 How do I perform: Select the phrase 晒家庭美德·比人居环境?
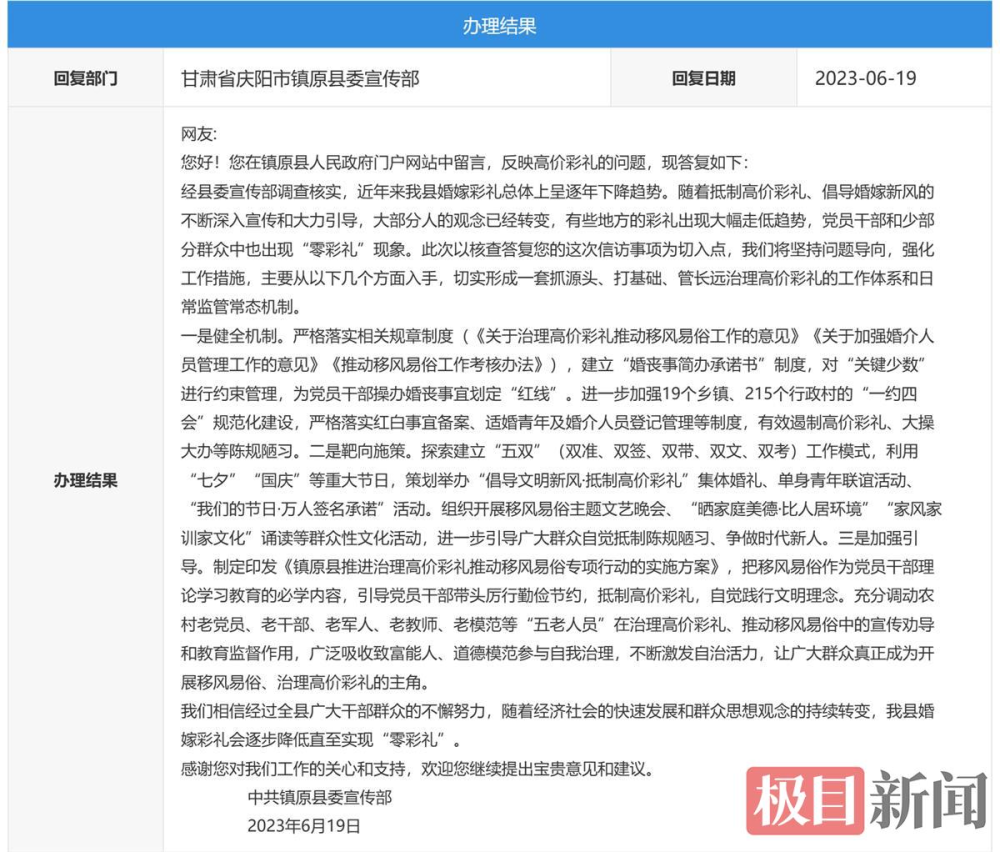779,509
